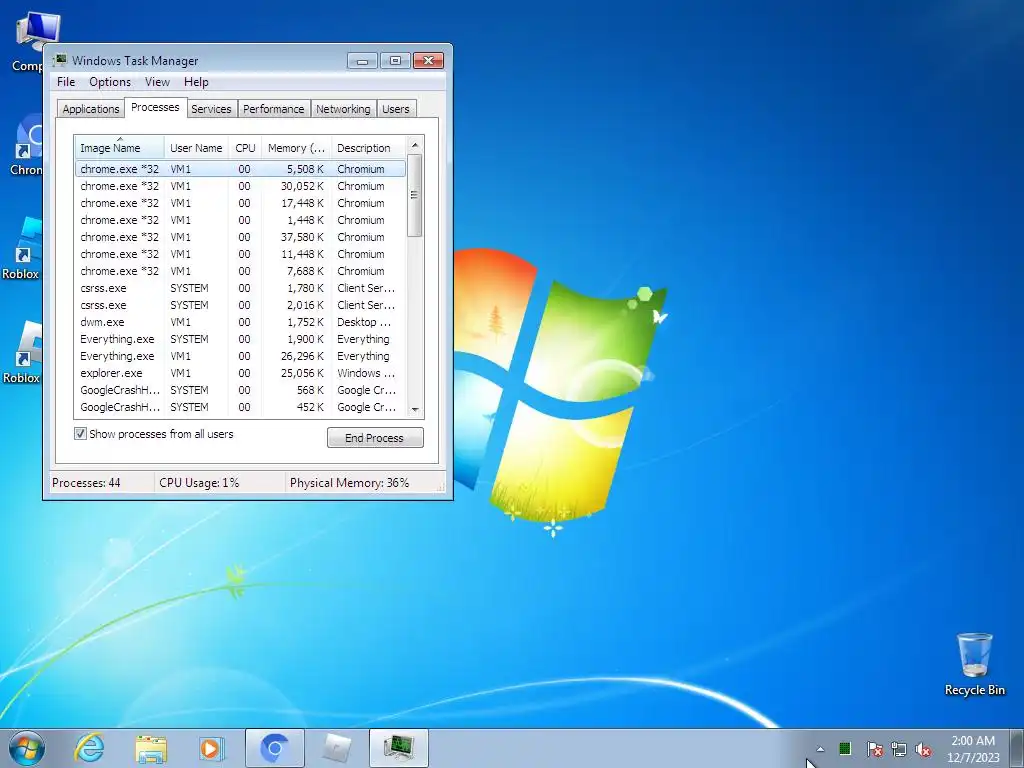Sort by CPU column header
Viewport: 1024px width, 768px height.
tap(245, 148)
